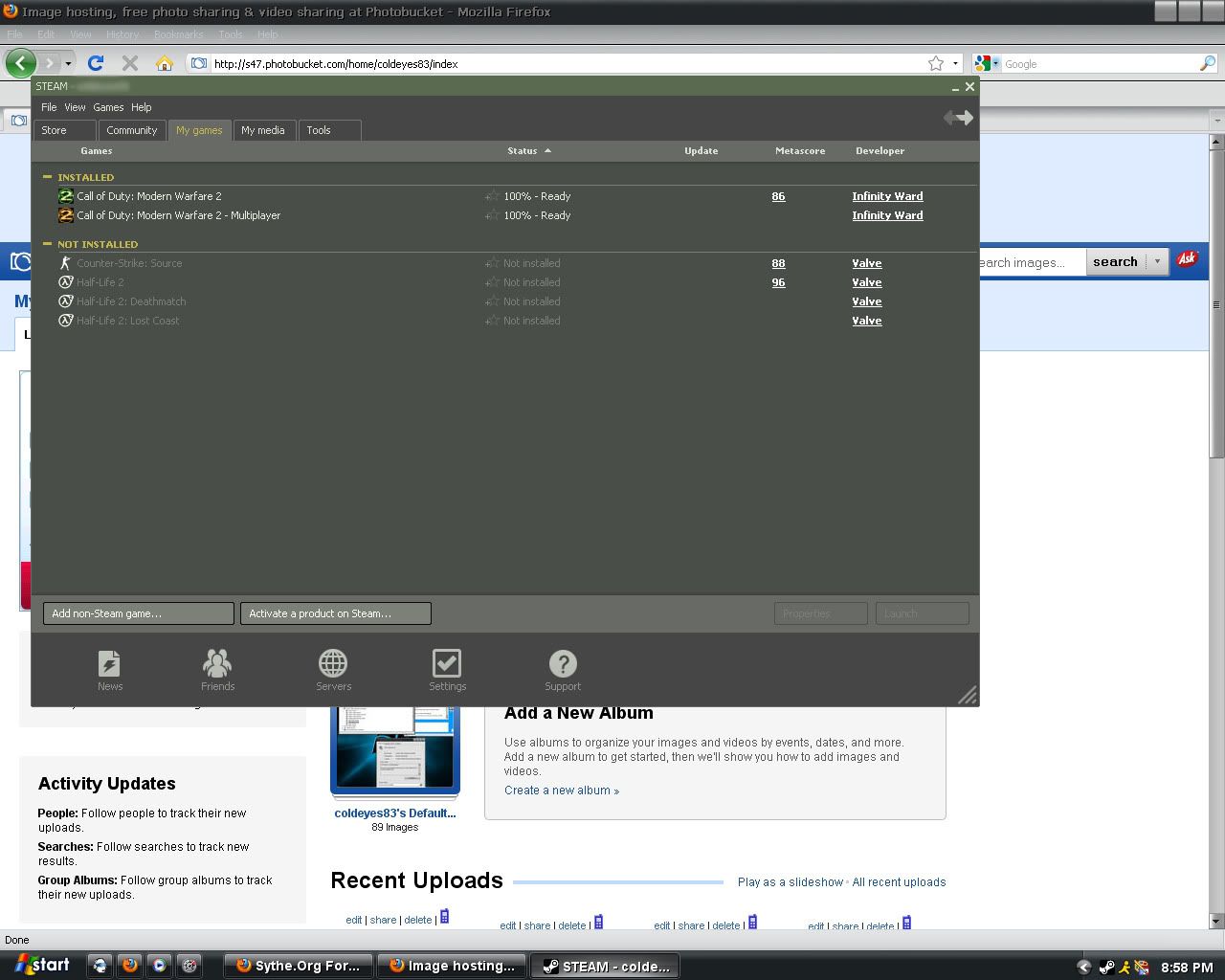The height and width of the screenshot is (980, 1225).
Task: Click Photobucket search button
Action: point(1115,261)
